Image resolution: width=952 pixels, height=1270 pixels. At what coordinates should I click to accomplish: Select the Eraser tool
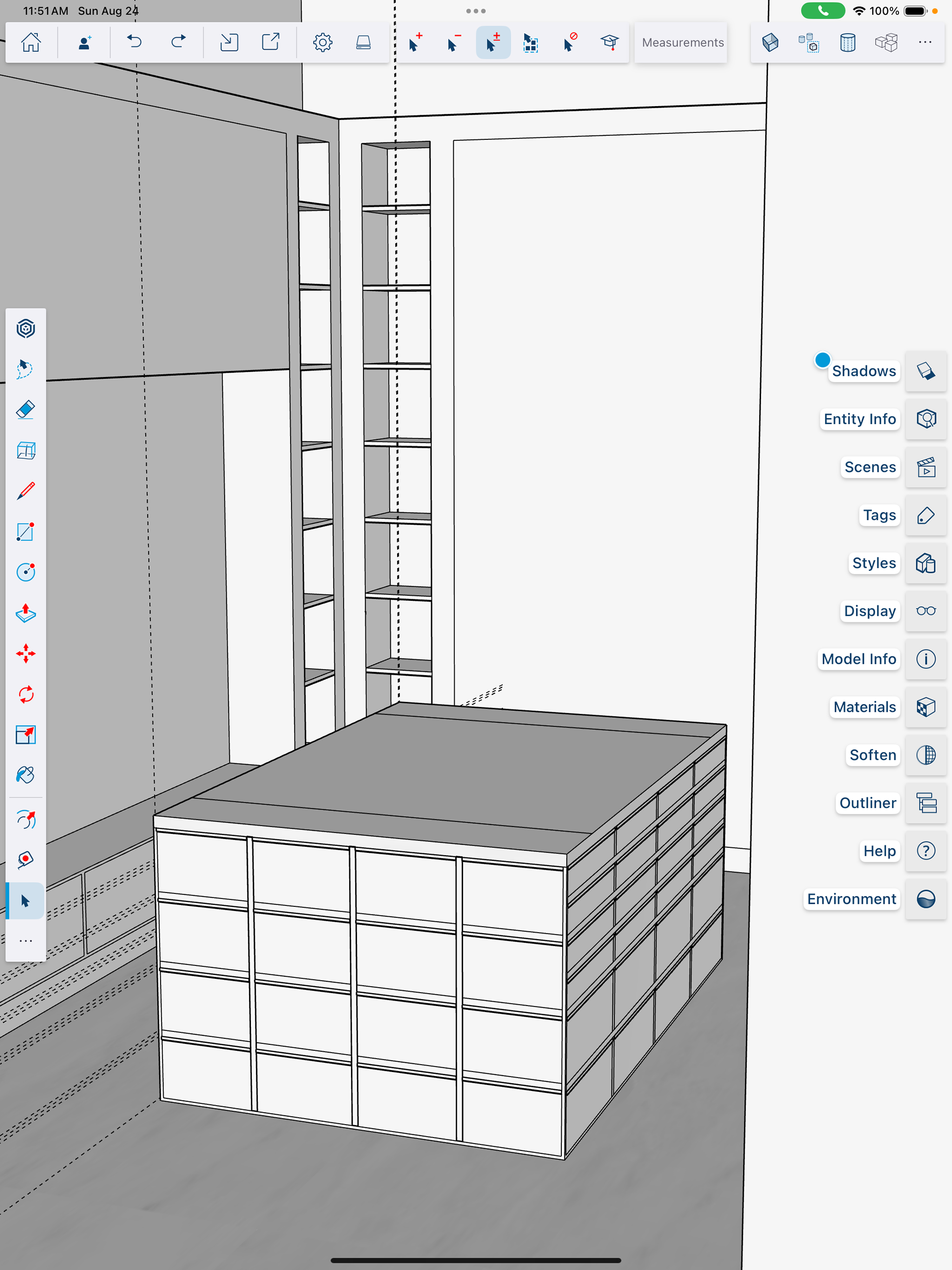pos(26,410)
